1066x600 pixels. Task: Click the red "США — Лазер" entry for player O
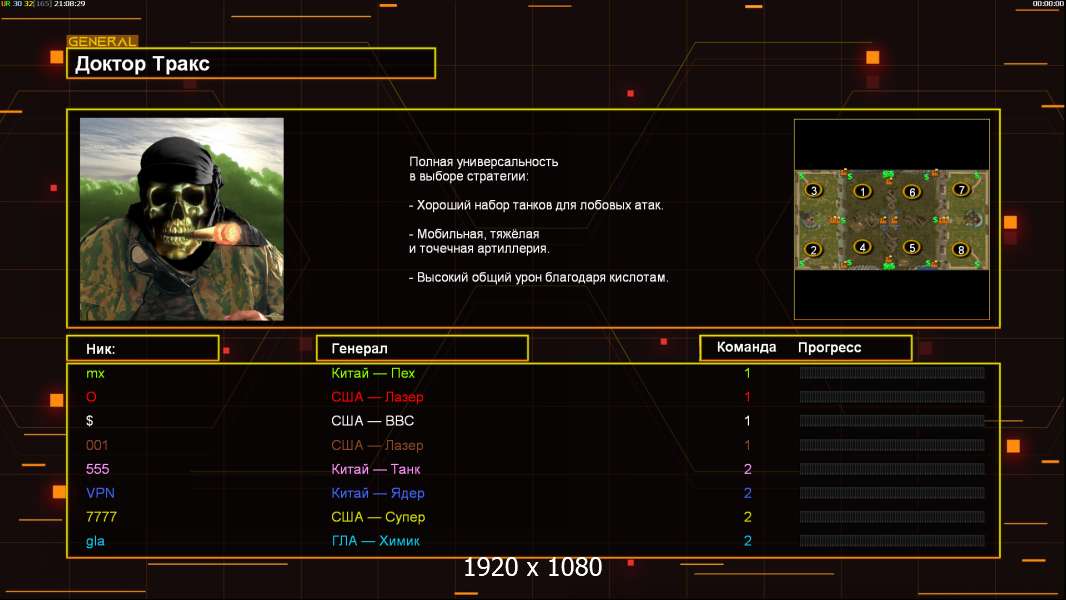click(x=377, y=397)
